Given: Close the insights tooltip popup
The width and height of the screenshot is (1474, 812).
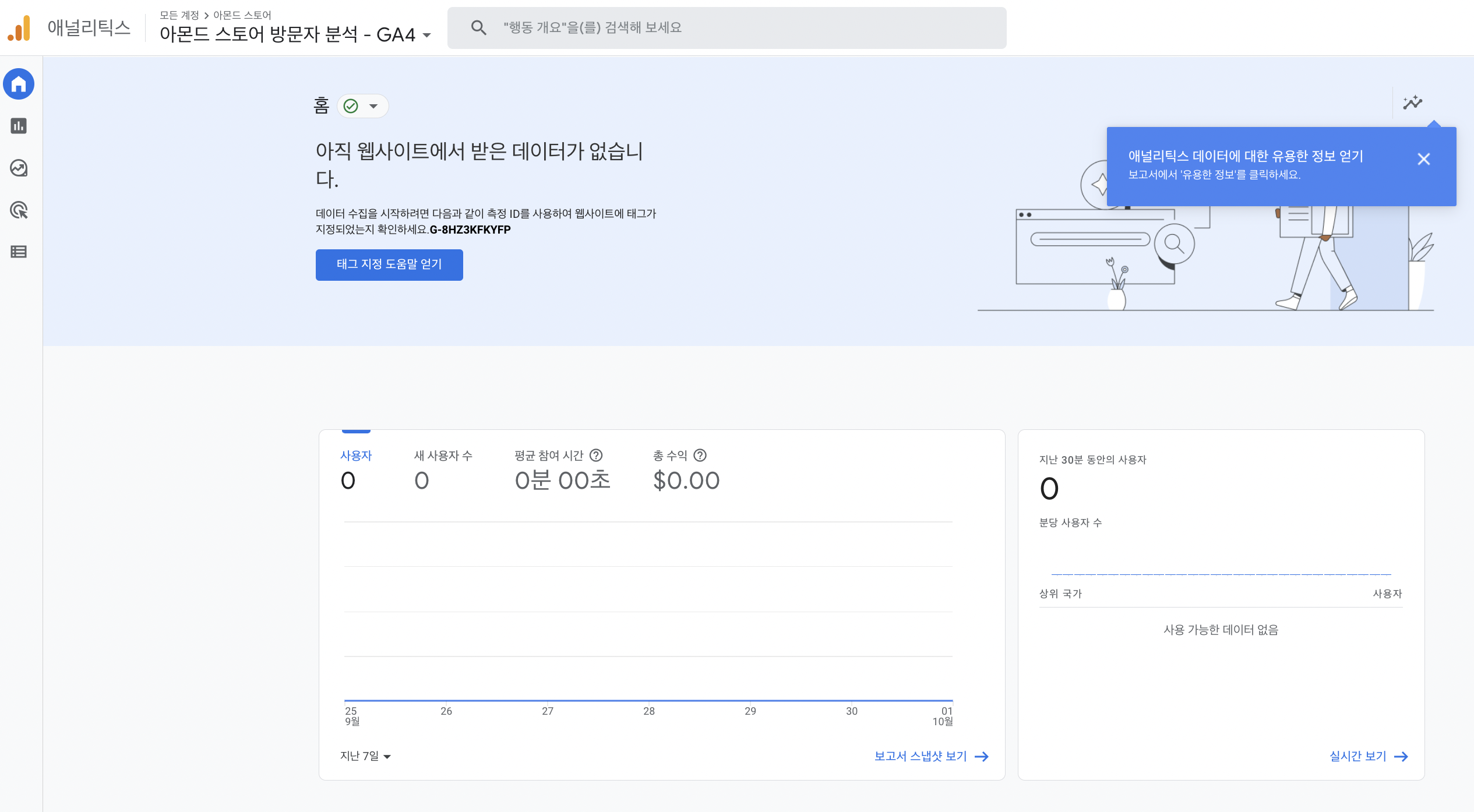Looking at the screenshot, I should click(1423, 159).
